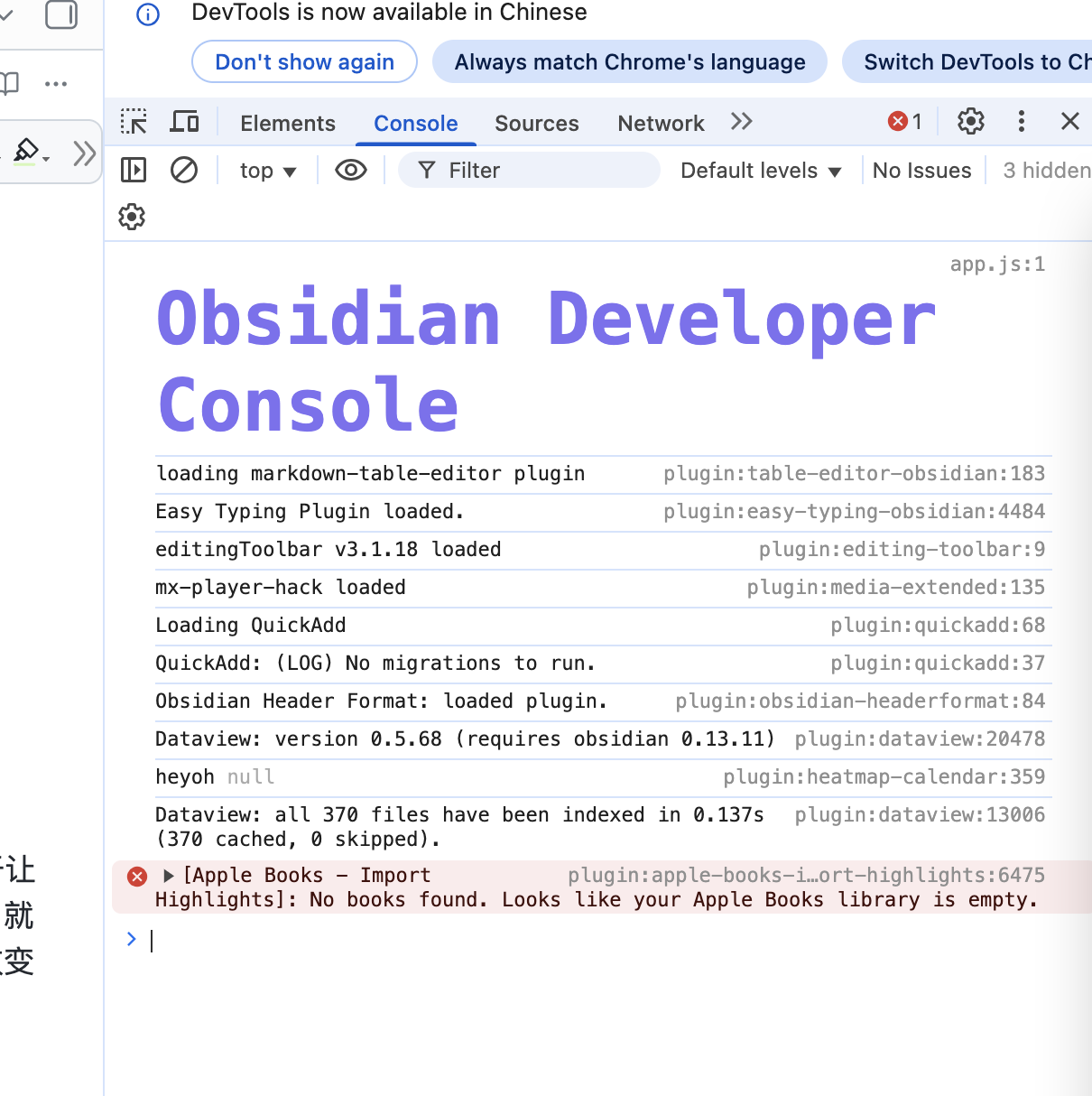Click Always match Chrome's language button
The height and width of the screenshot is (1096, 1092).
(x=629, y=62)
